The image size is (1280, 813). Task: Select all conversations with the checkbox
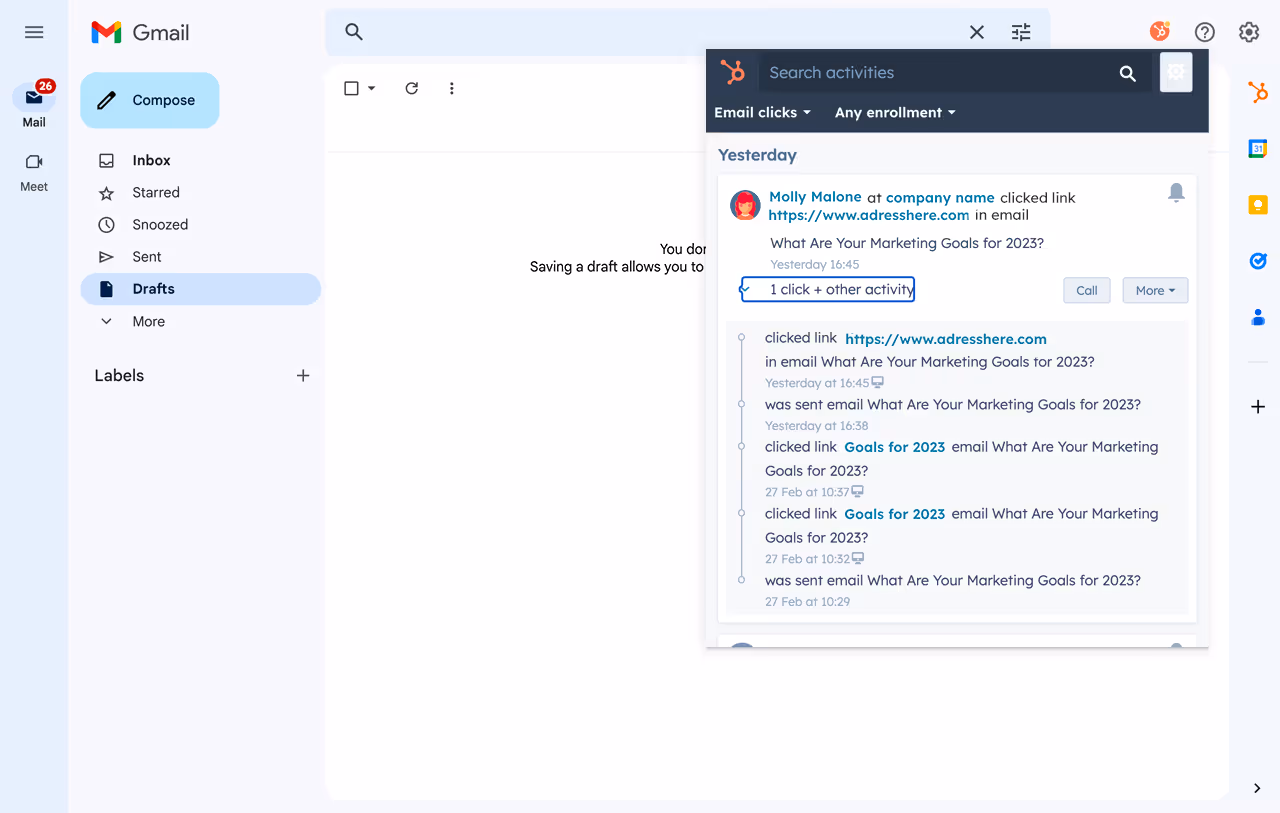[x=350, y=88]
